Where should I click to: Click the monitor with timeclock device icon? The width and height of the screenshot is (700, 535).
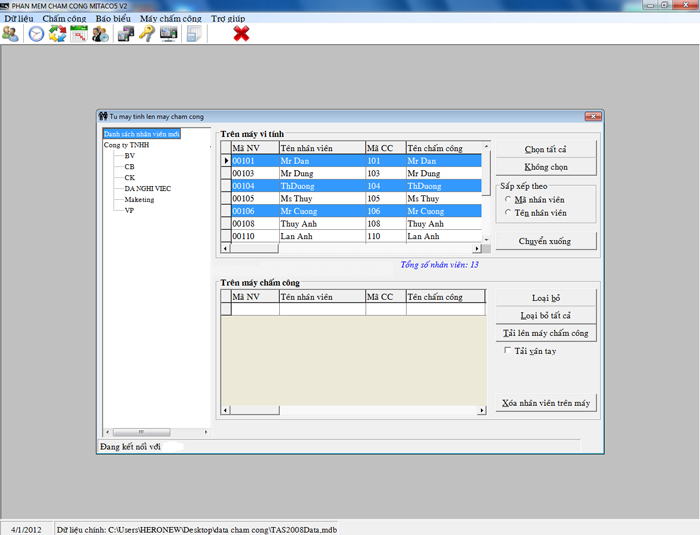point(168,34)
